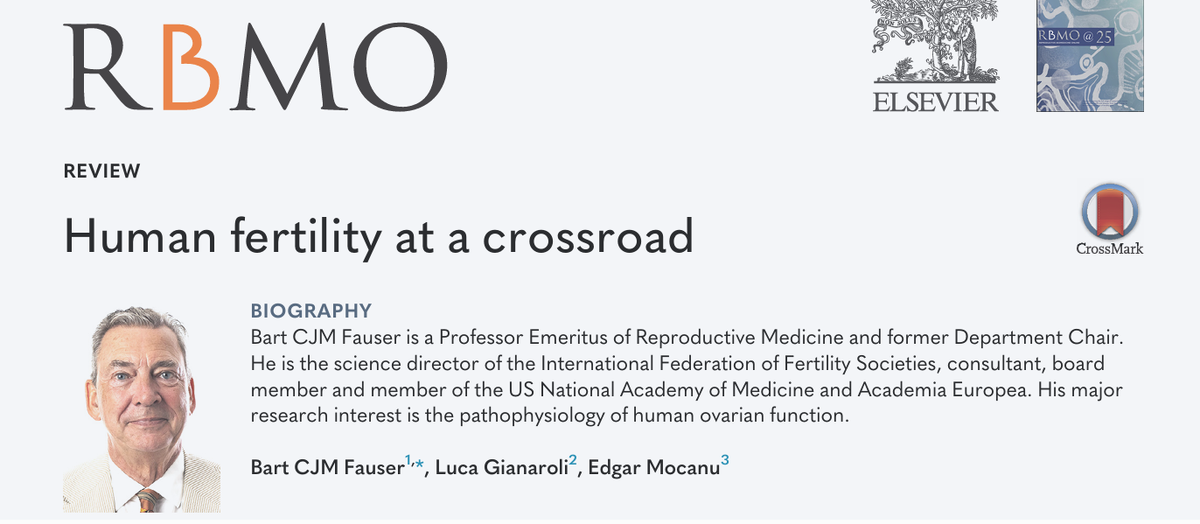This screenshot has height=524, width=1200.
Task: Click the ELSEVIER wordmark text
Action: point(935,101)
